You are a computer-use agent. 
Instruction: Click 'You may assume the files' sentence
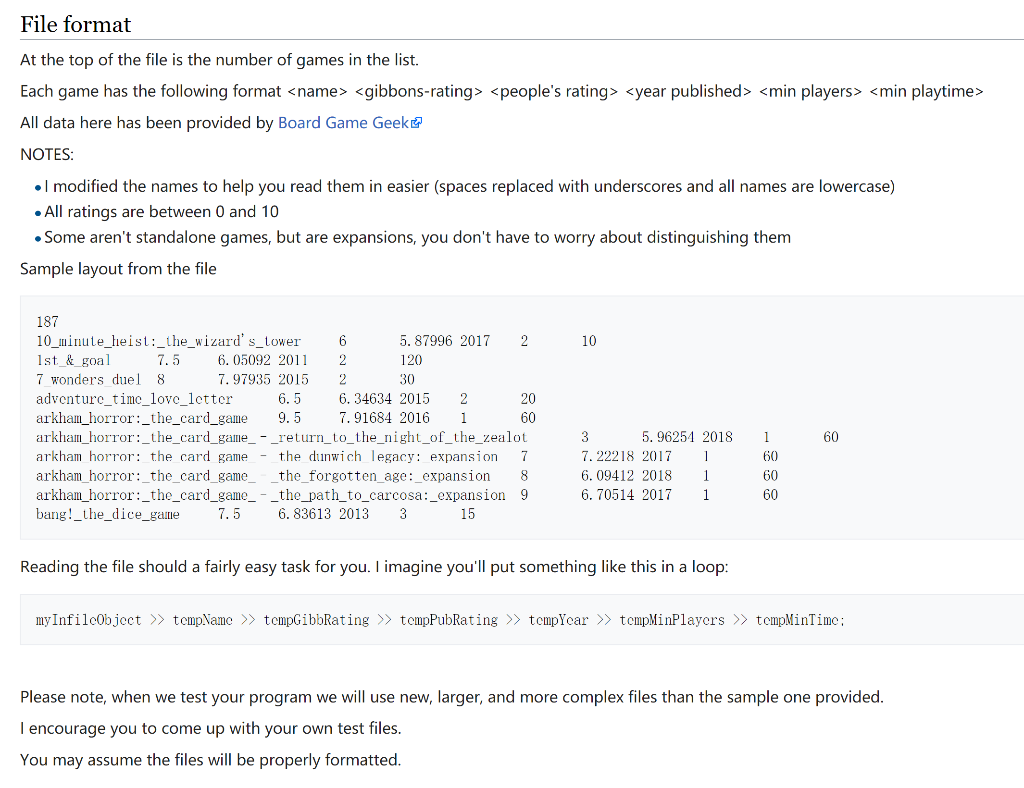[x=210, y=761]
